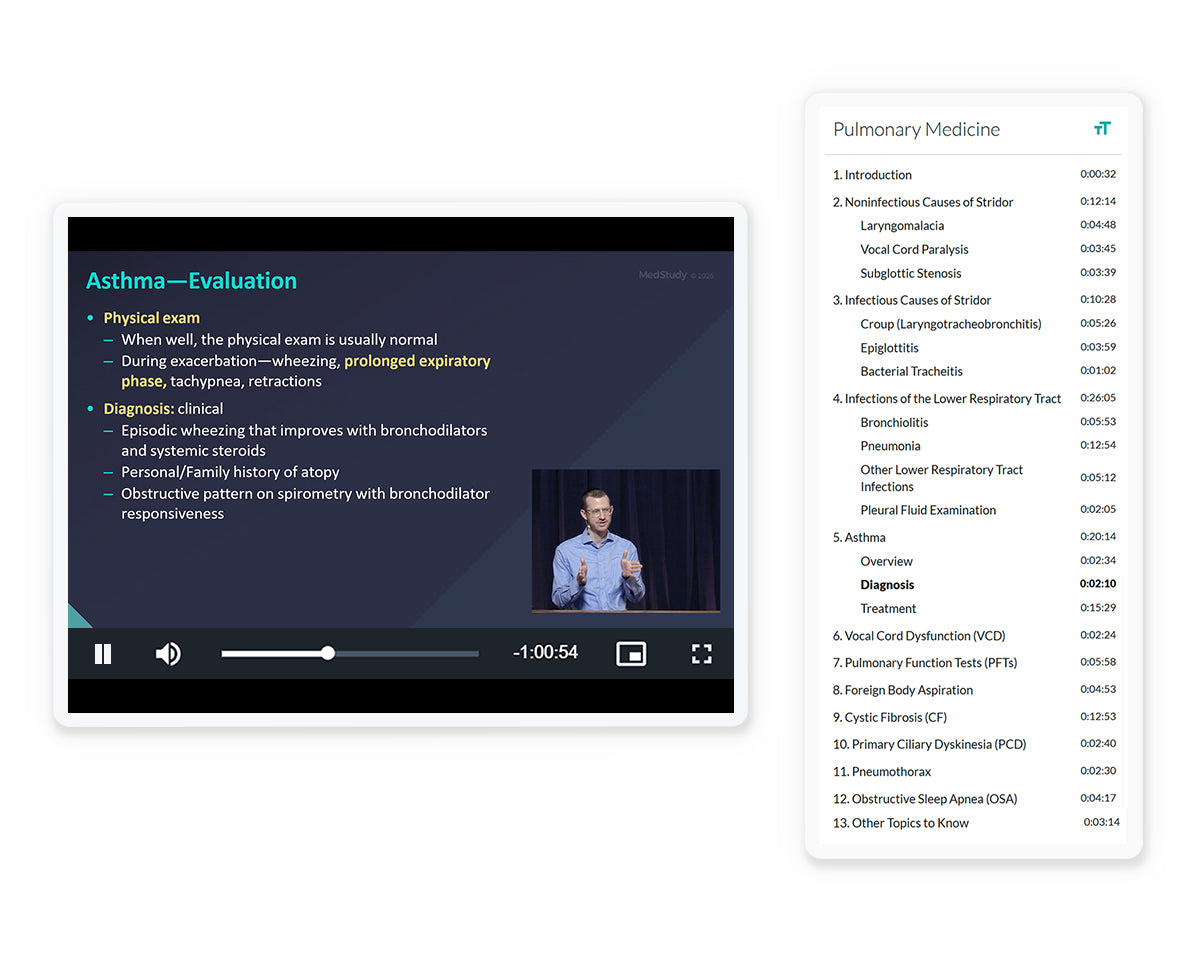
Task: Click the remaining time display
Action: point(545,653)
